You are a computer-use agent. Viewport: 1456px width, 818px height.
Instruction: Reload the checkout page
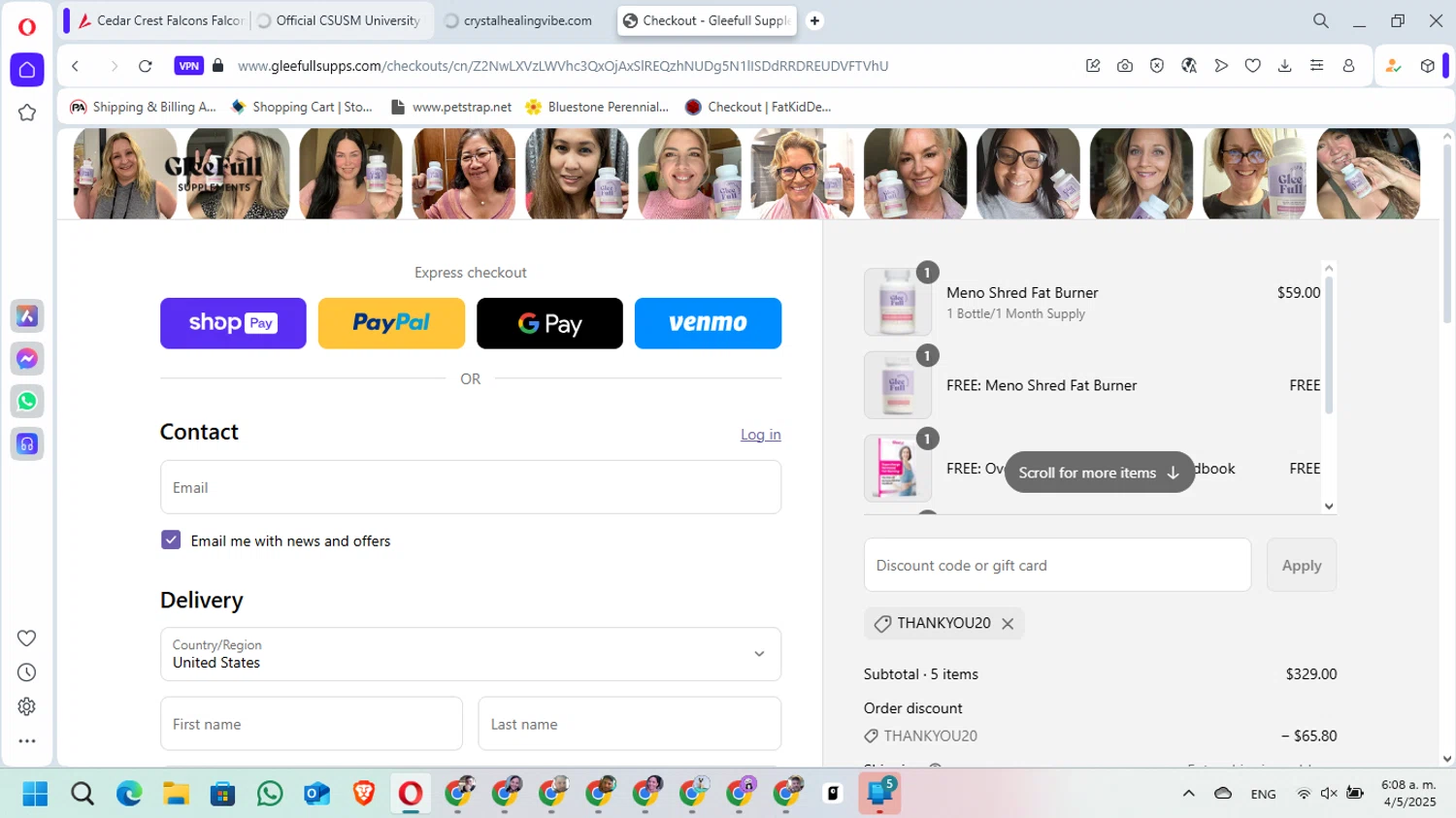pos(146,66)
